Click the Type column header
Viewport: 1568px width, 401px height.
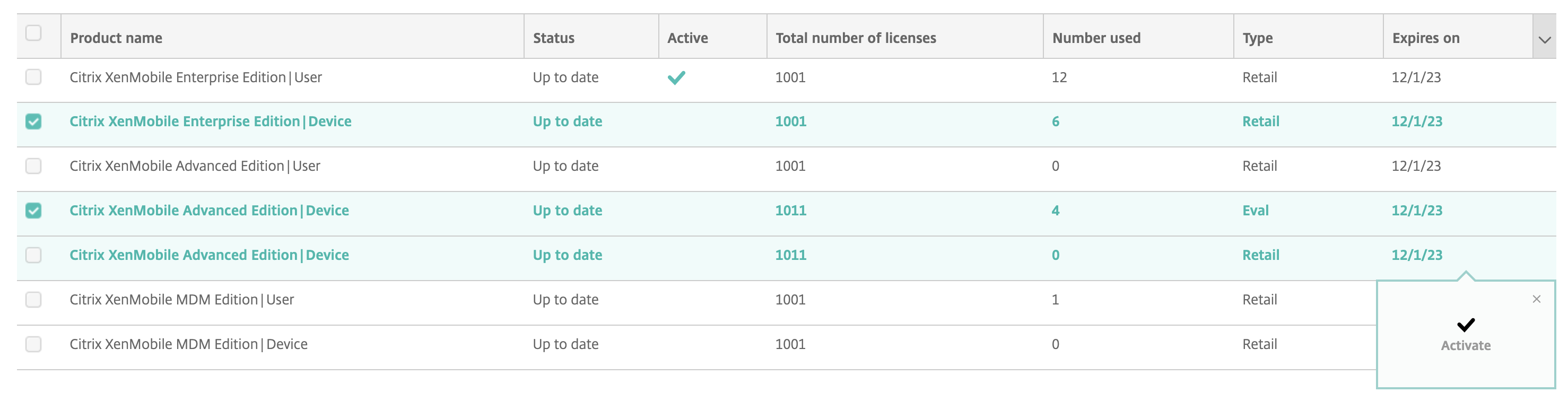tap(1257, 38)
